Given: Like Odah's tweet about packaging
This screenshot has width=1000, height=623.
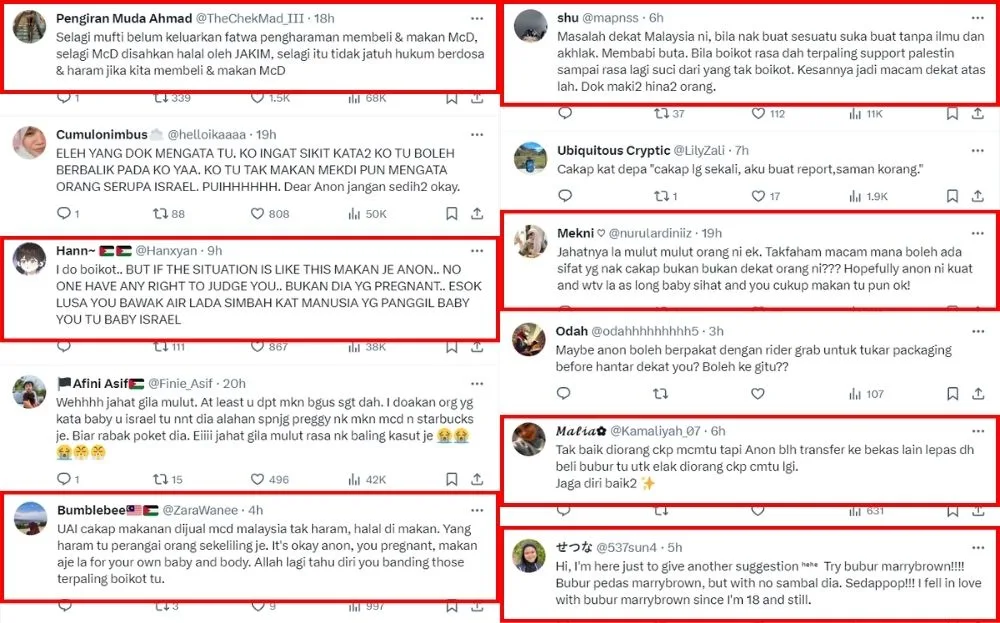Looking at the screenshot, I should click(758, 393).
